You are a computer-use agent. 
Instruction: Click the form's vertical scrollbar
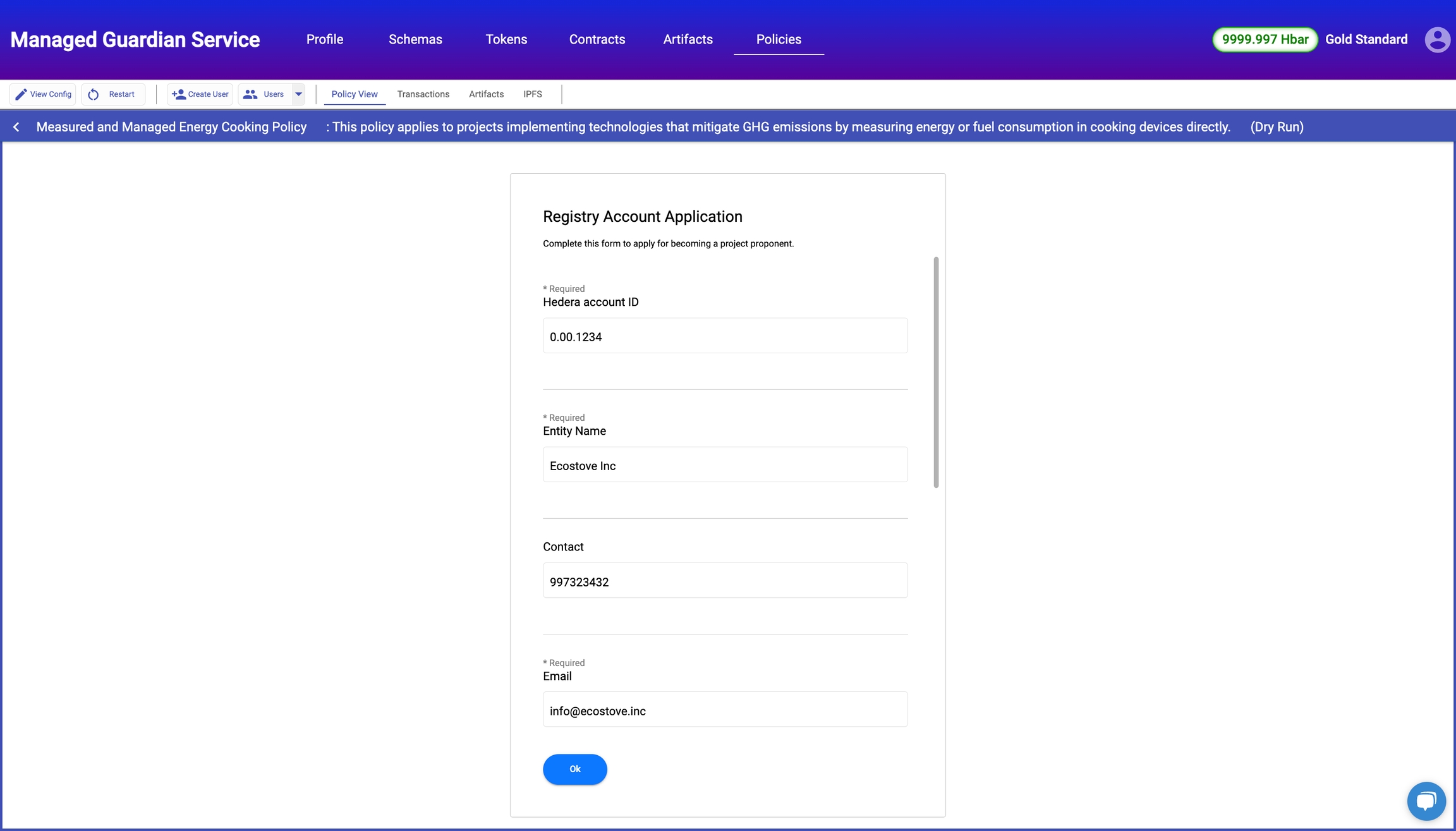coord(936,372)
